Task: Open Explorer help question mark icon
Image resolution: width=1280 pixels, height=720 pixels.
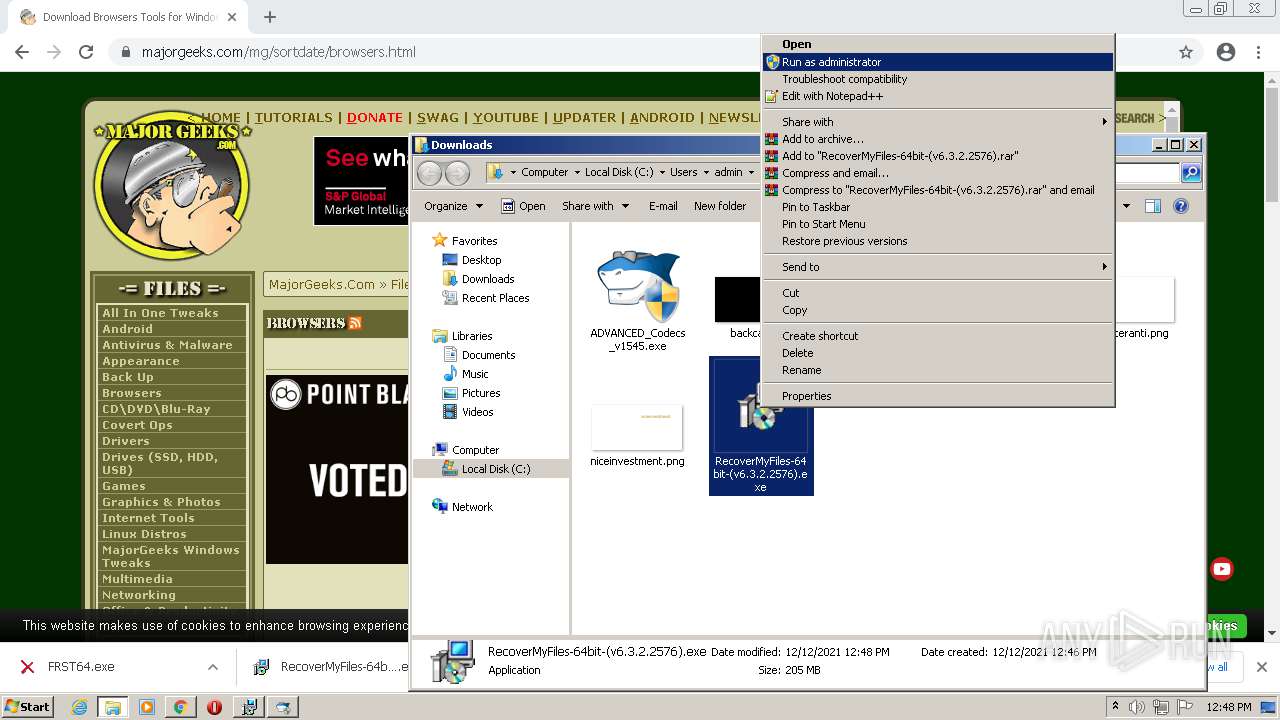Action: [x=1181, y=206]
